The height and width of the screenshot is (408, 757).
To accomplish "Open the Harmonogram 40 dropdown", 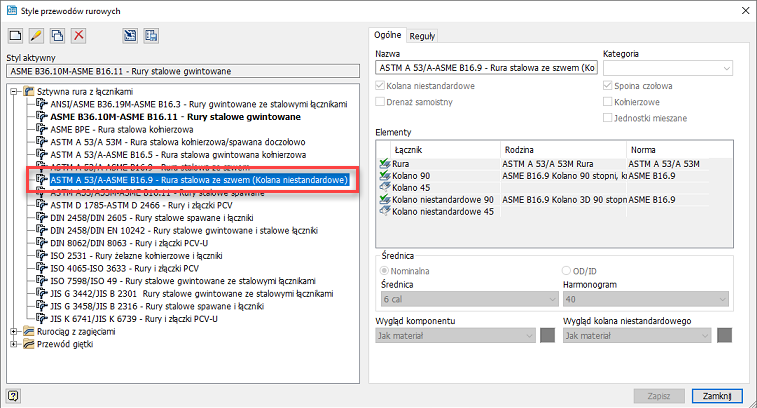I will point(646,299).
